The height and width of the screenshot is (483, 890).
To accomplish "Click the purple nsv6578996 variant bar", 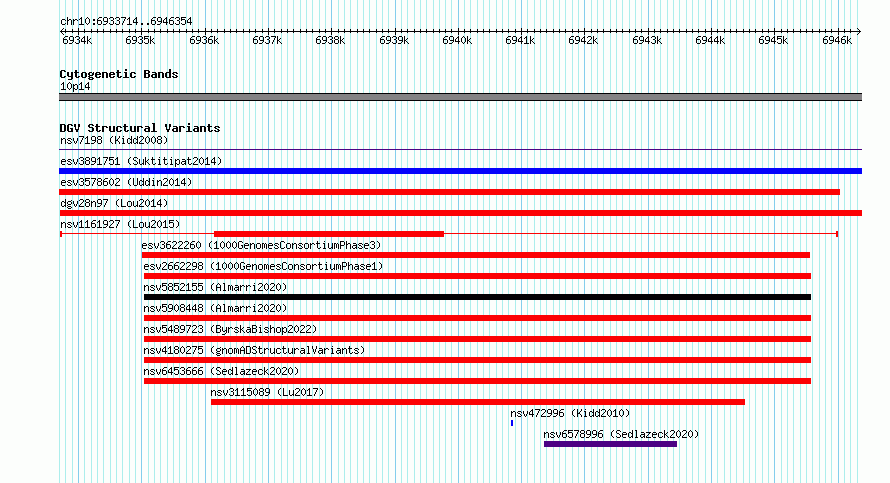I will pyautogui.click(x=610, y=444).
